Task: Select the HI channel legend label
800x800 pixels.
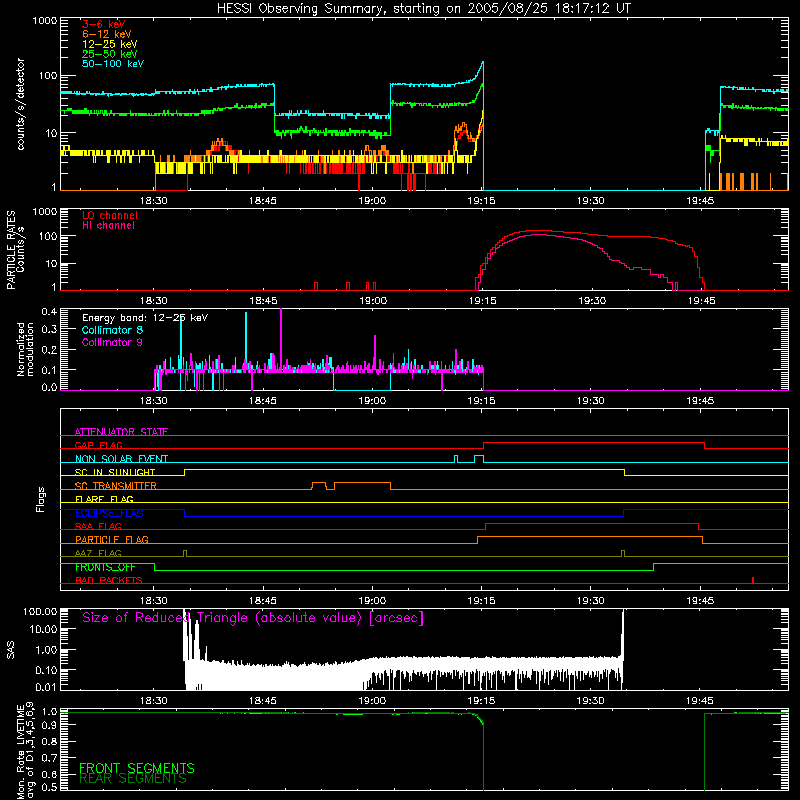Action: 108,226
